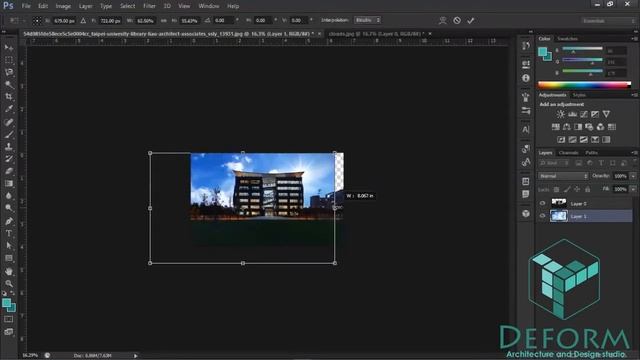Select the Path Selection tool
Image resolution: width=640 pixels, height=360 pixels.
9,245
